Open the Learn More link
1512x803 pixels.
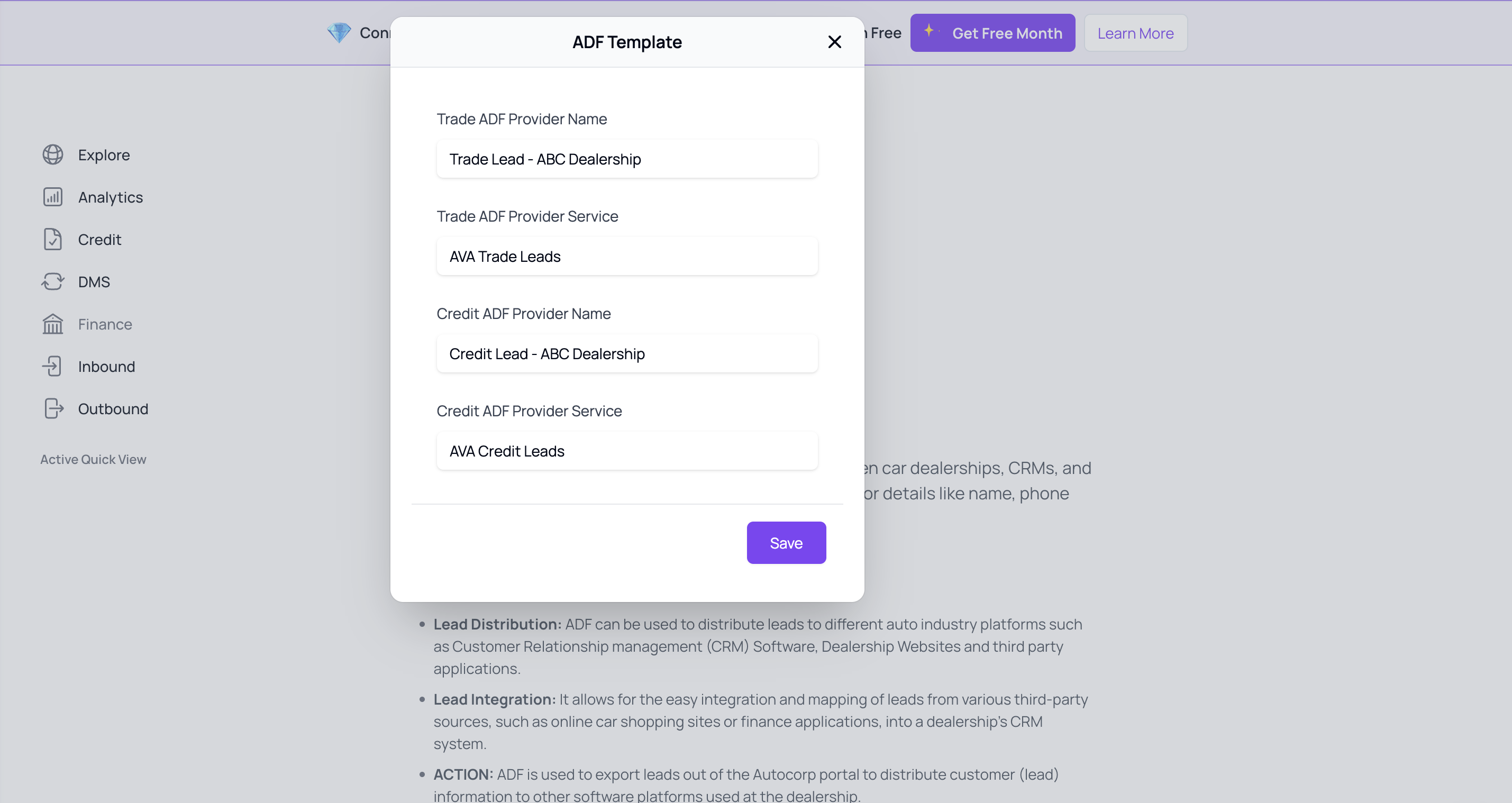[1135, 33]
